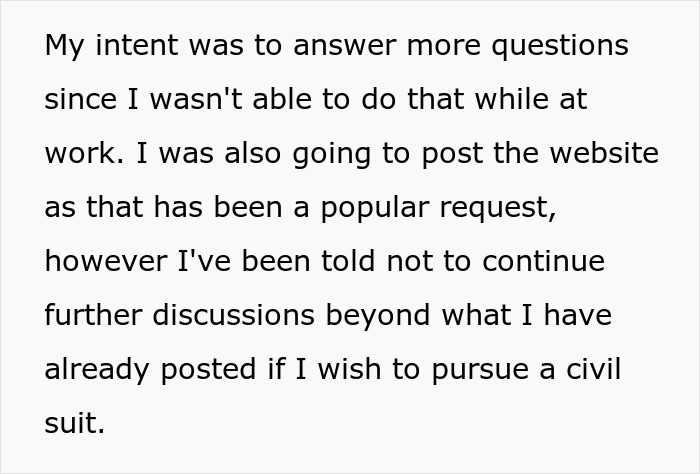The width and height of the screenshot is (700, 474).
Task: Click the word "popular"
Action: (x=375, y=209)
